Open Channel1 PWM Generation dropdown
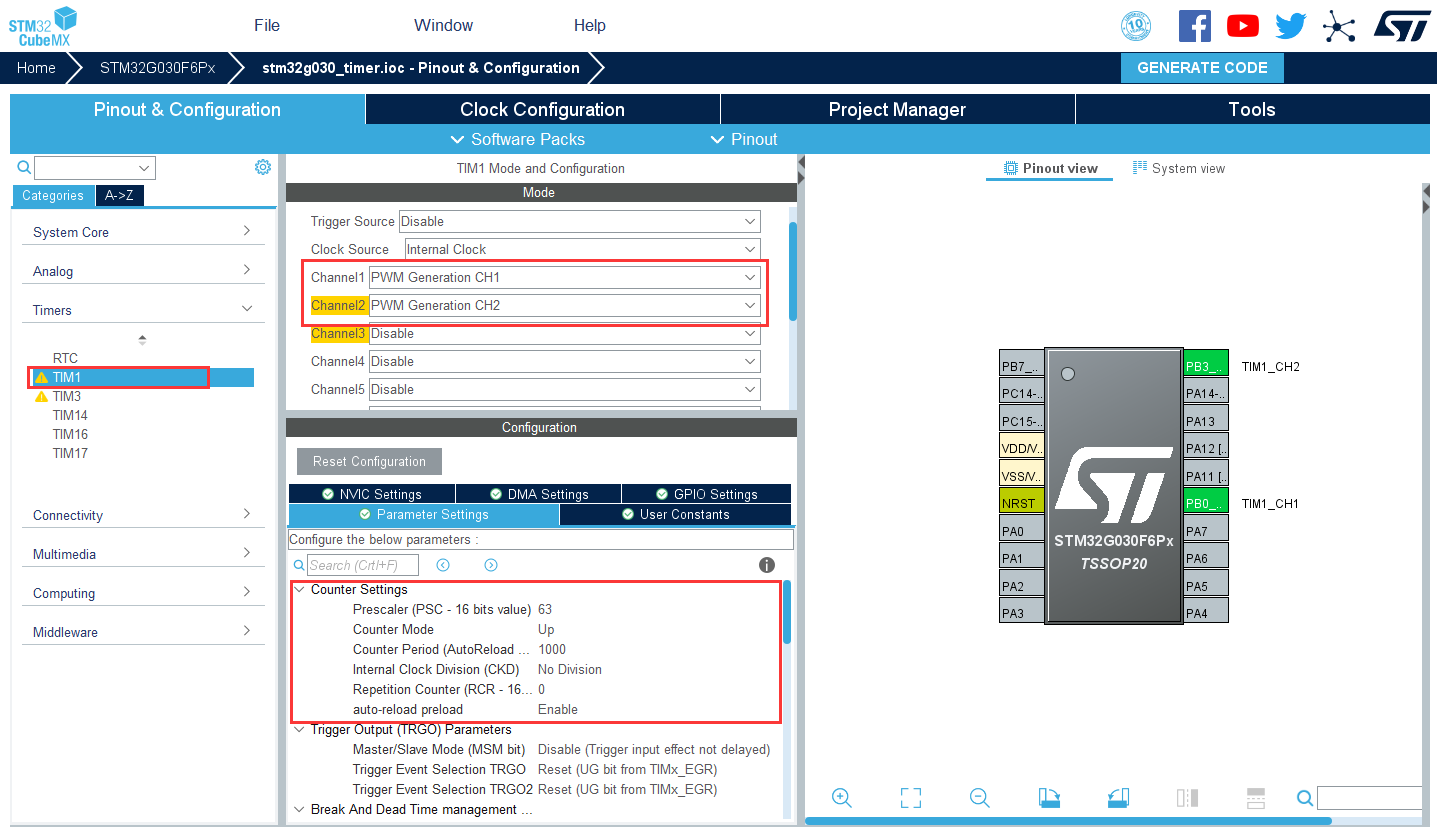 point(564,277)
